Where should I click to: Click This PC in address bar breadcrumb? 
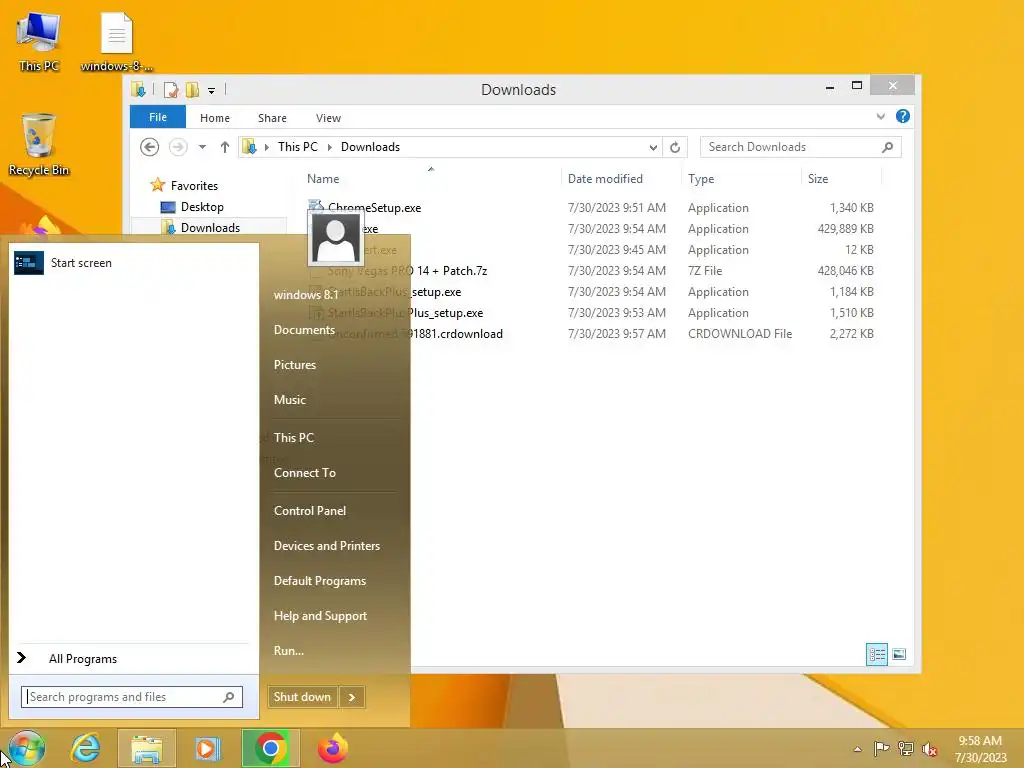coord(298,147)
